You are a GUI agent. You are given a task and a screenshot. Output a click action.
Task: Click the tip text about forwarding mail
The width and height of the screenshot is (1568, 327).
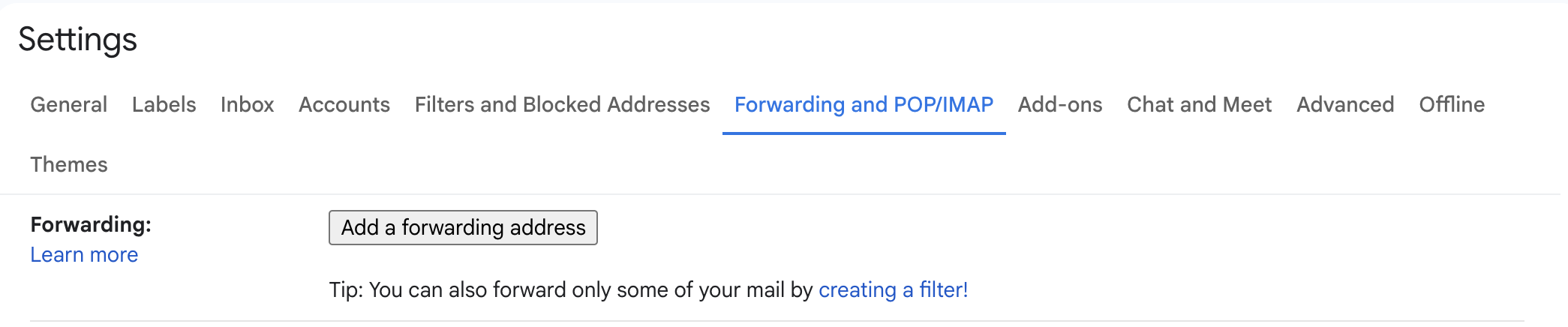point(570,289)
